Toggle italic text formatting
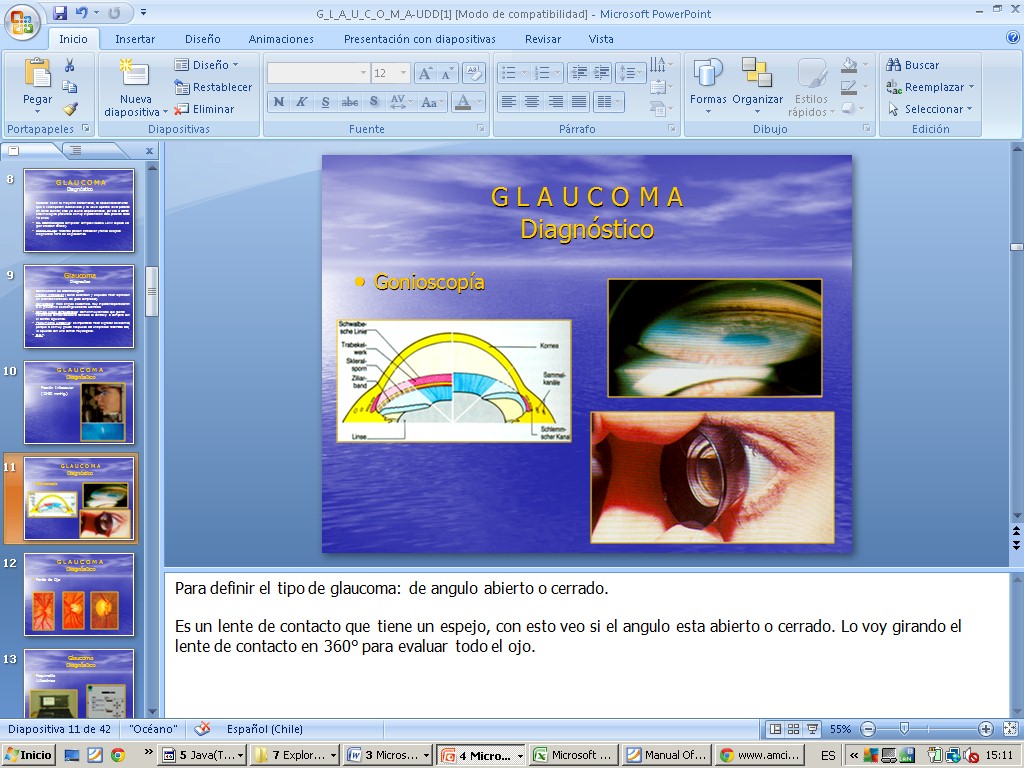The height and width of the screenshot is (768, 1024). [301, 102]
